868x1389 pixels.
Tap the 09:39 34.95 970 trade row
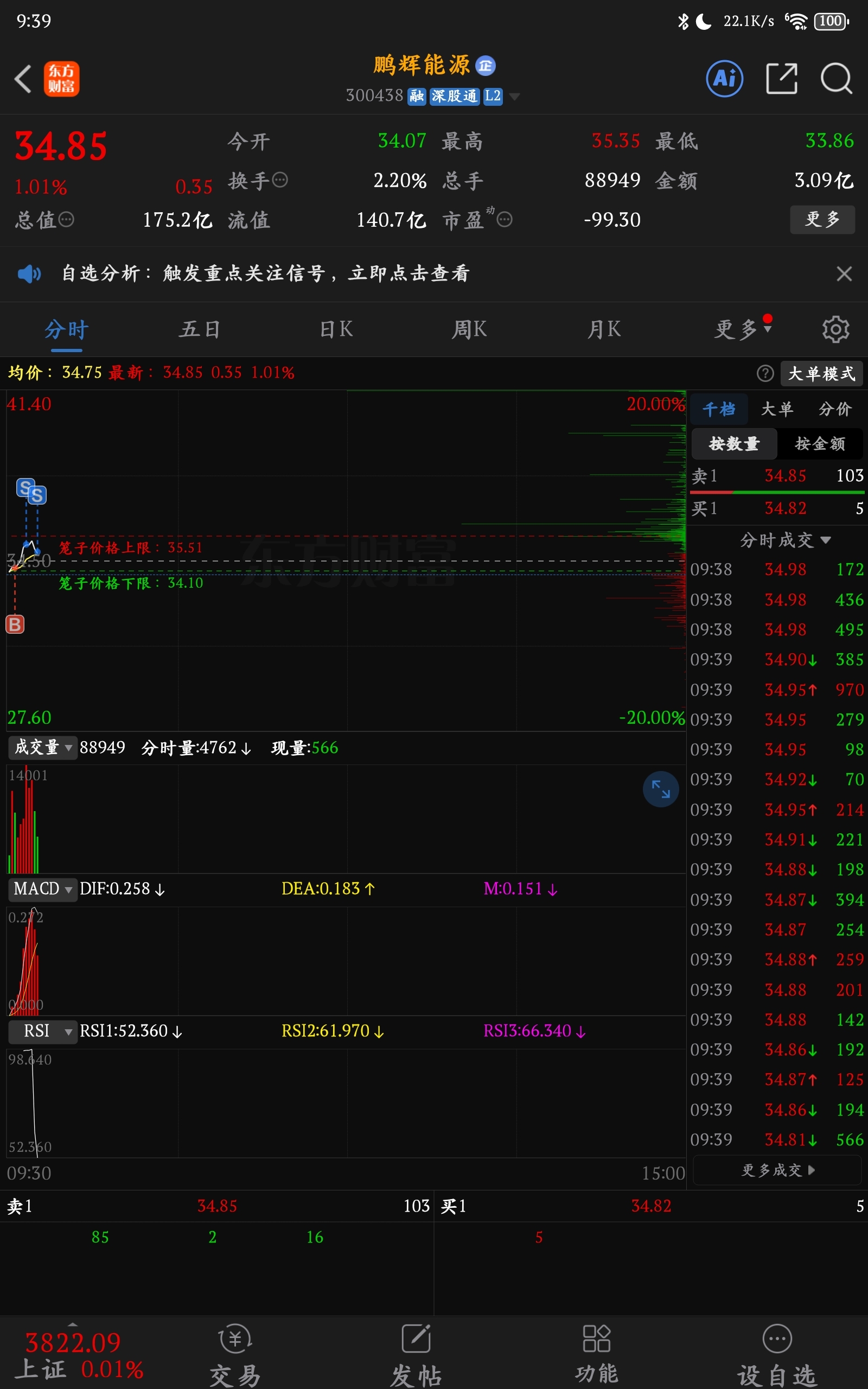(x=777, y=689)
